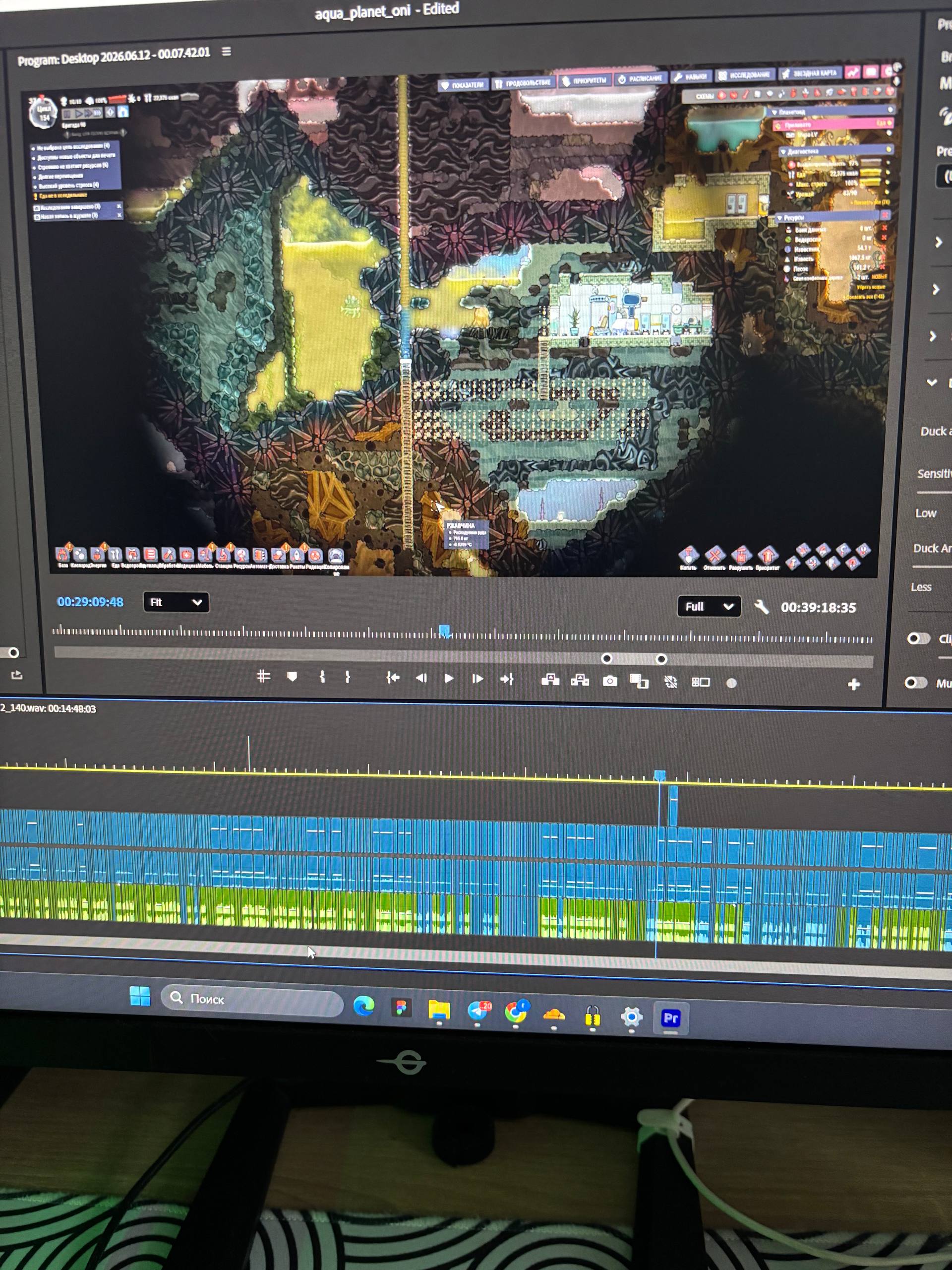
Task: Open Comparison View in the Program Monitor
Action: pos(639,682)
